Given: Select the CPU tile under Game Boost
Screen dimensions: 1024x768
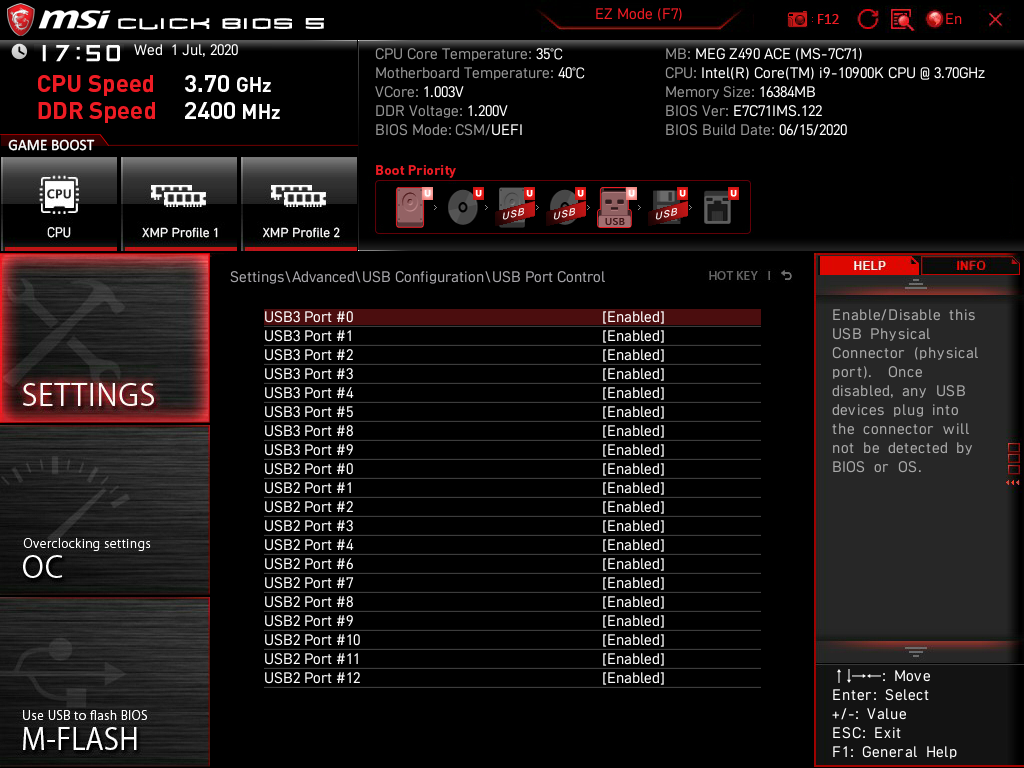Looking at the screenshot, I should pyautogui.click(x=59, y=203).
